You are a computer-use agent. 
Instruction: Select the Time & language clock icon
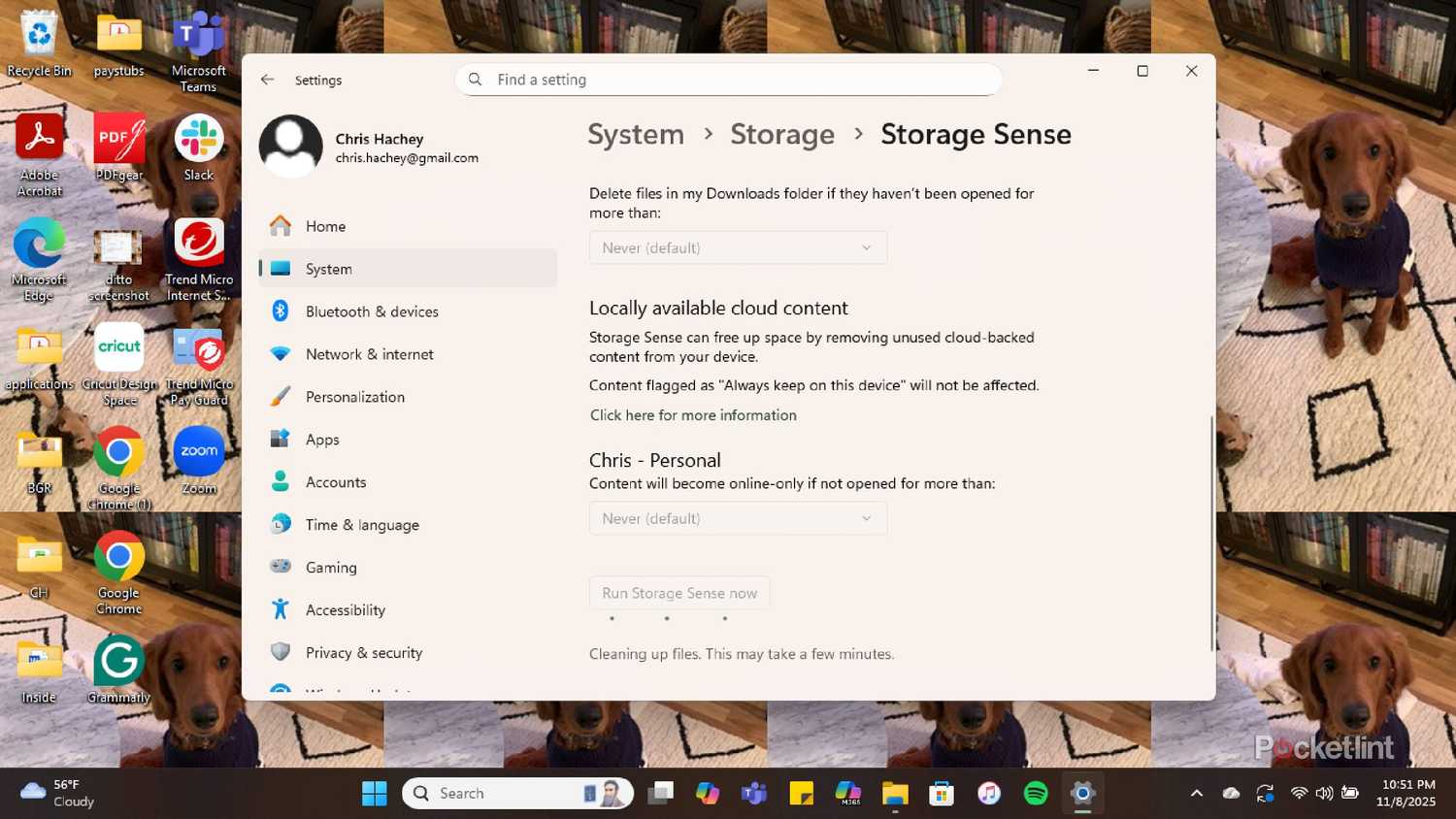tap(281, 524)
